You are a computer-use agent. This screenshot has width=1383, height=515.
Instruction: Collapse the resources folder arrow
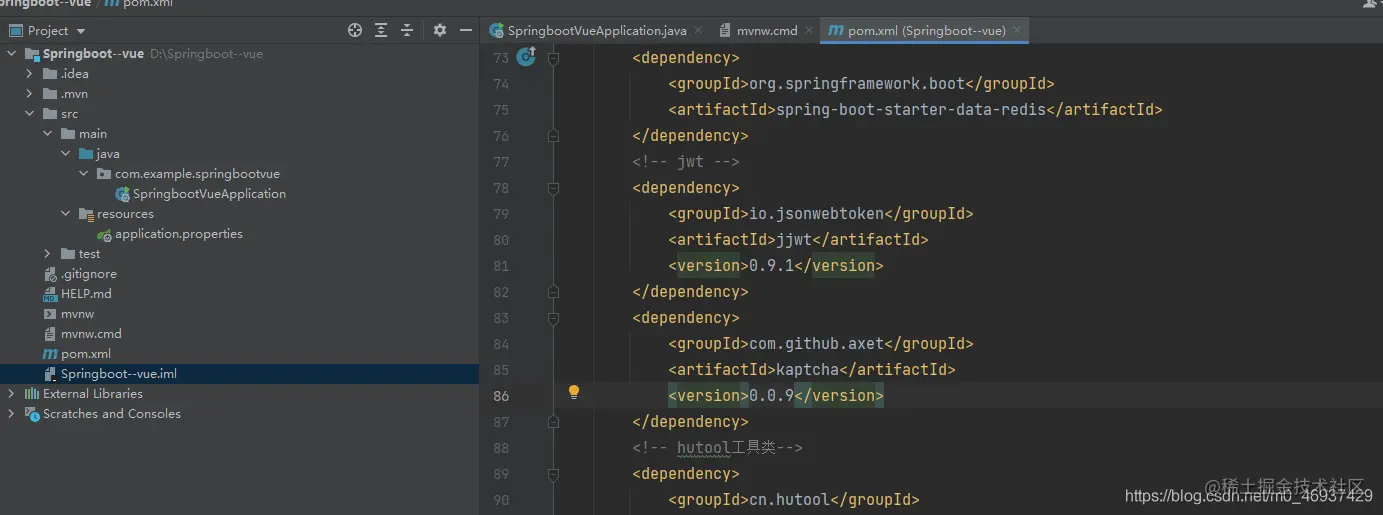[x=66, y=214]
